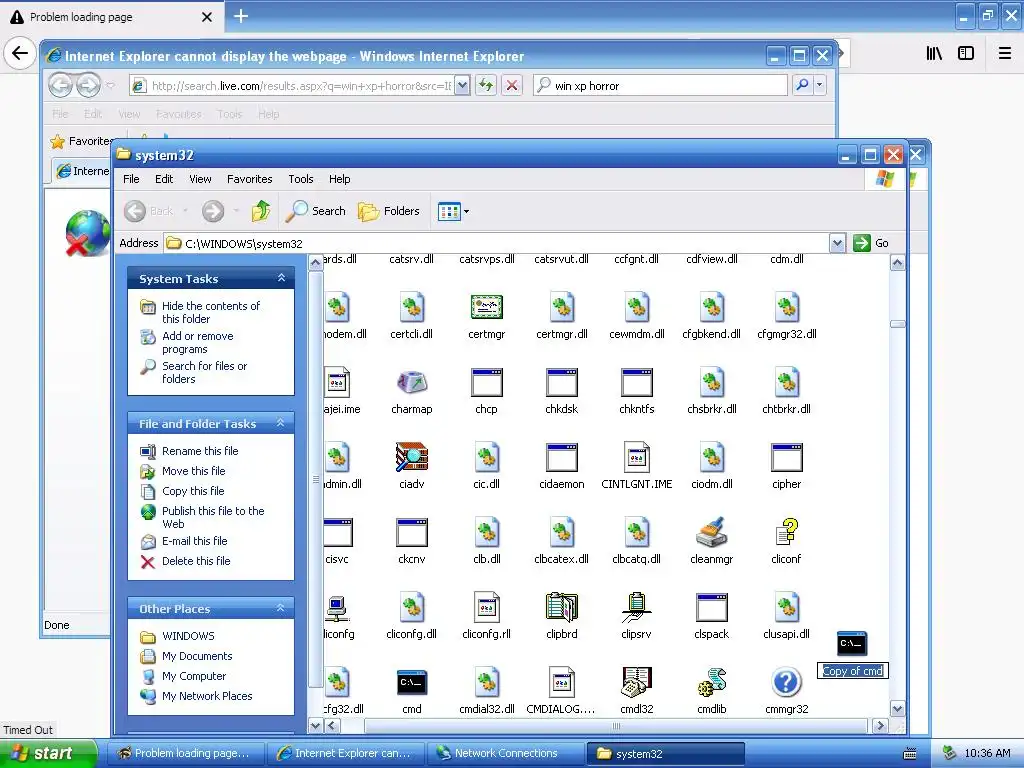This screenshot has width=1024, height=768.
Task: Open the Favorites menu in system32
Action: point(249,179)
